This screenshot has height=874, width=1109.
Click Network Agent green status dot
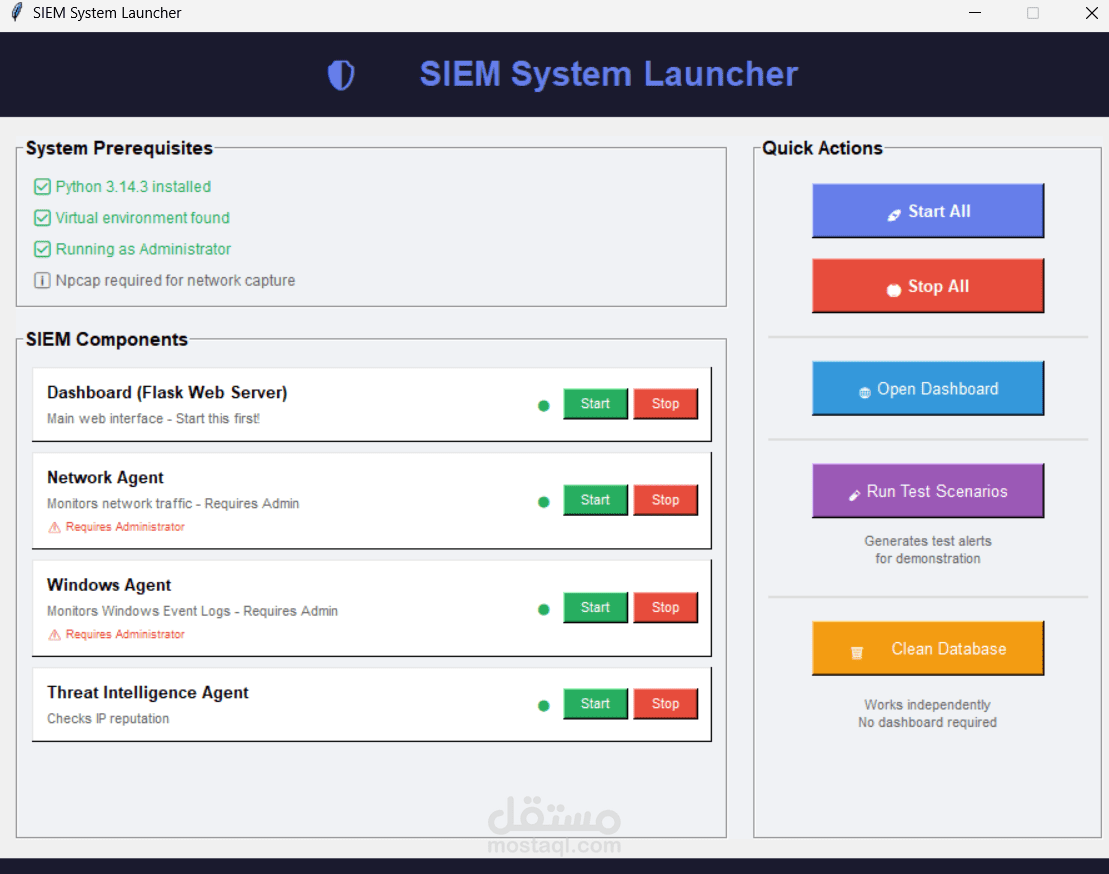543,501
